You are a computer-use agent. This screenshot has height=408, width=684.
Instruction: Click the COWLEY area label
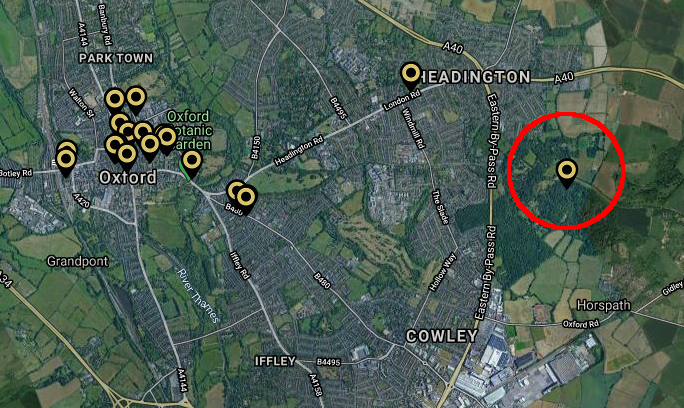(442, 336)
